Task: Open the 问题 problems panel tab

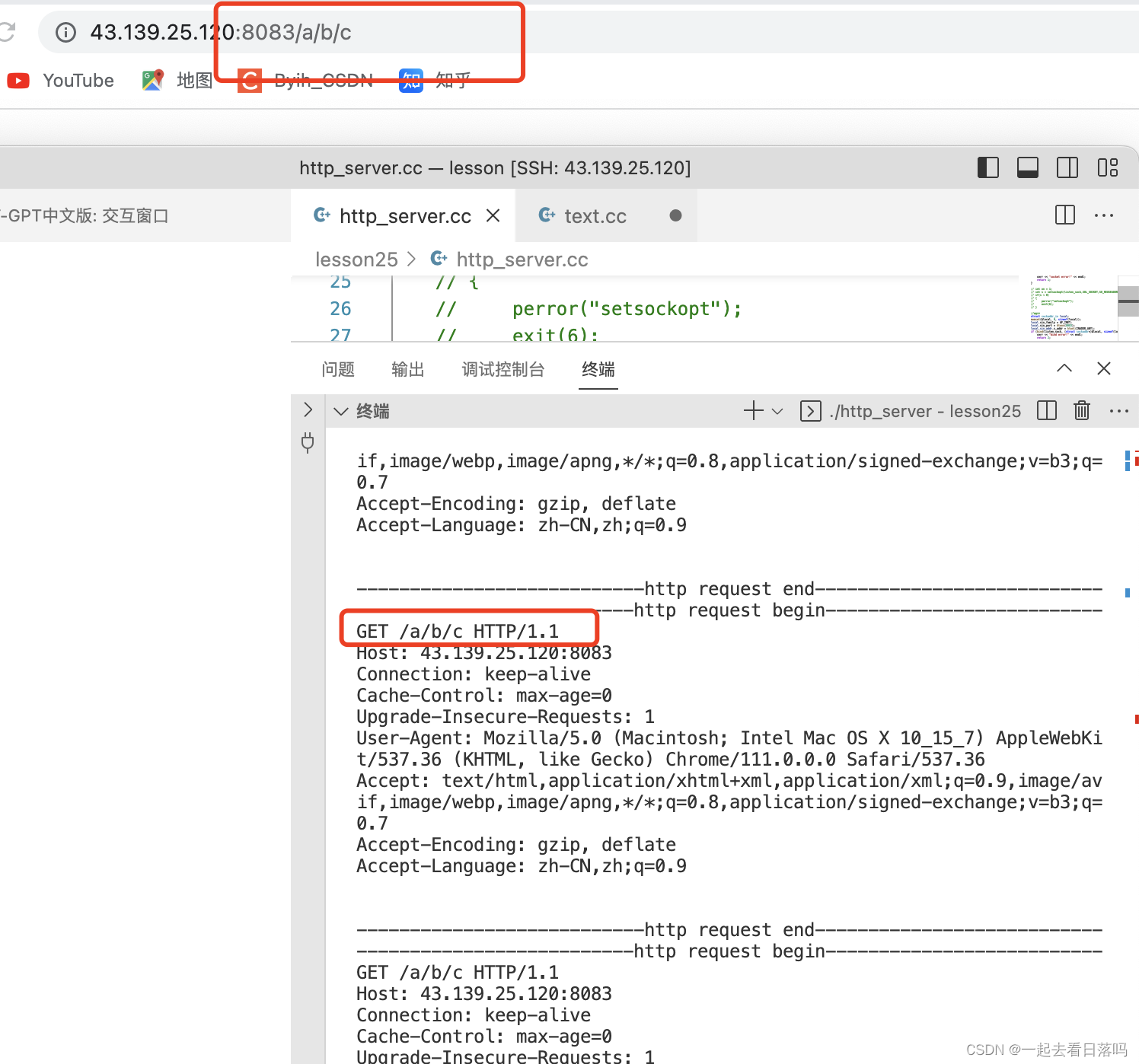Action: pos(338,369)
